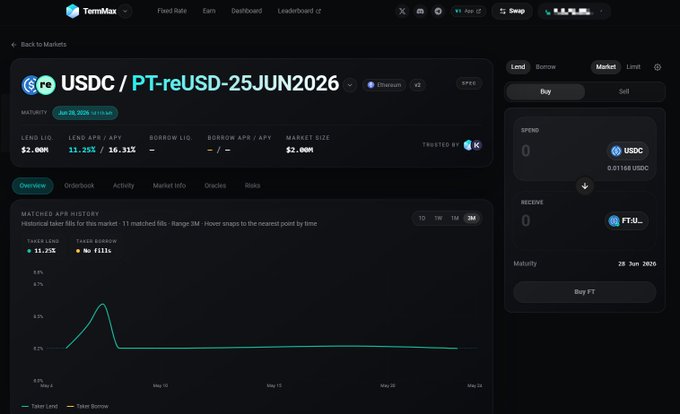
Task: Choose Market order type
Action: (x=606, y=67)
